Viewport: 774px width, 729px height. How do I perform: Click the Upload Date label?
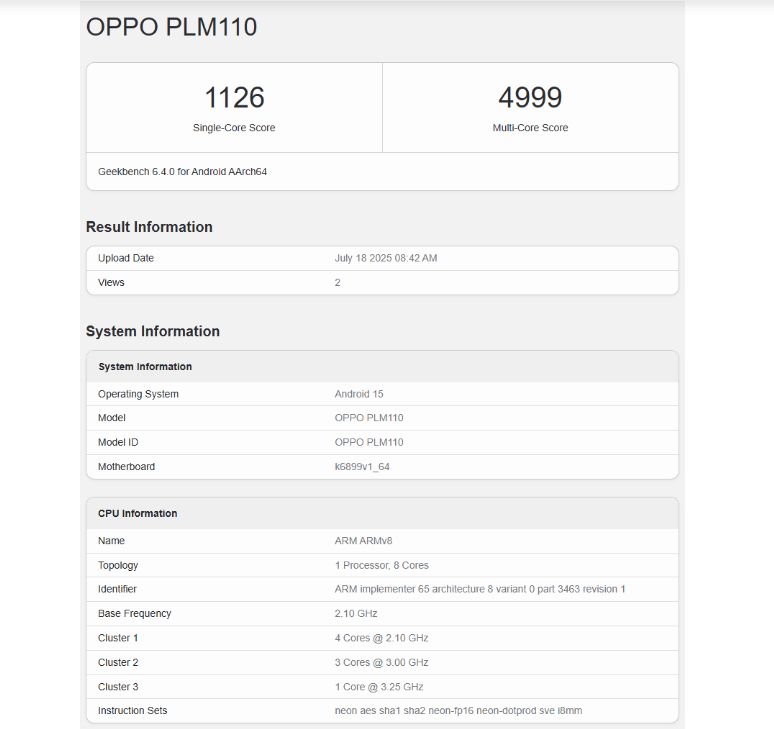pyautogui.click(x=126, y=258)
